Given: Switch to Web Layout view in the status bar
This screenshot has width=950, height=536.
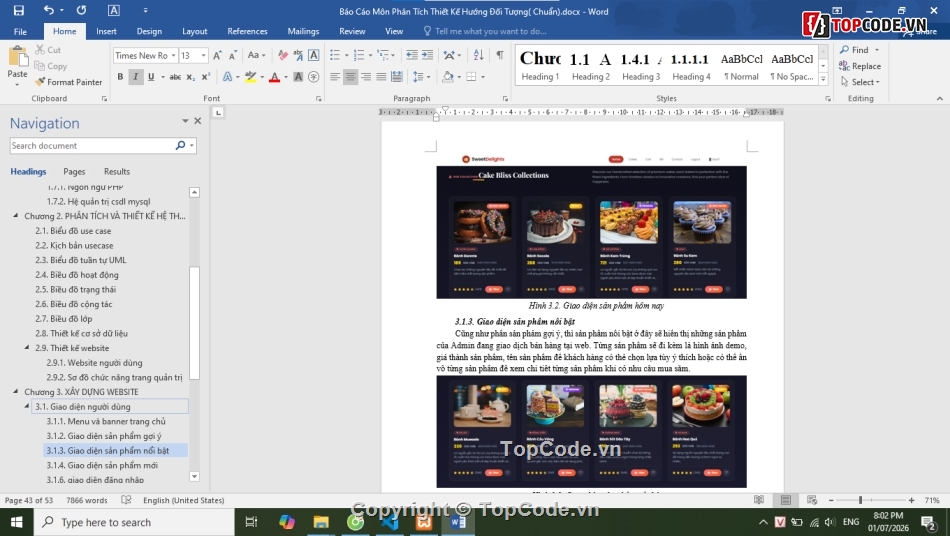Looking at the screenshot, I should [x=812, y=500].
